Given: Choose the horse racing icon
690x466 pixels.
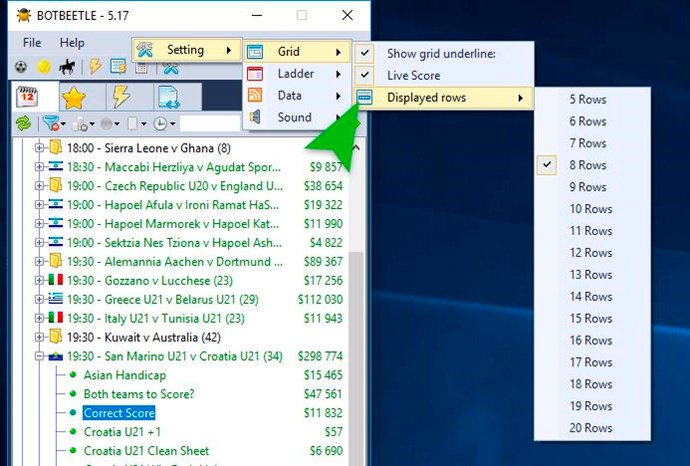Looking at the screenshot, I should pyautogui.click(x=67, y=67).
